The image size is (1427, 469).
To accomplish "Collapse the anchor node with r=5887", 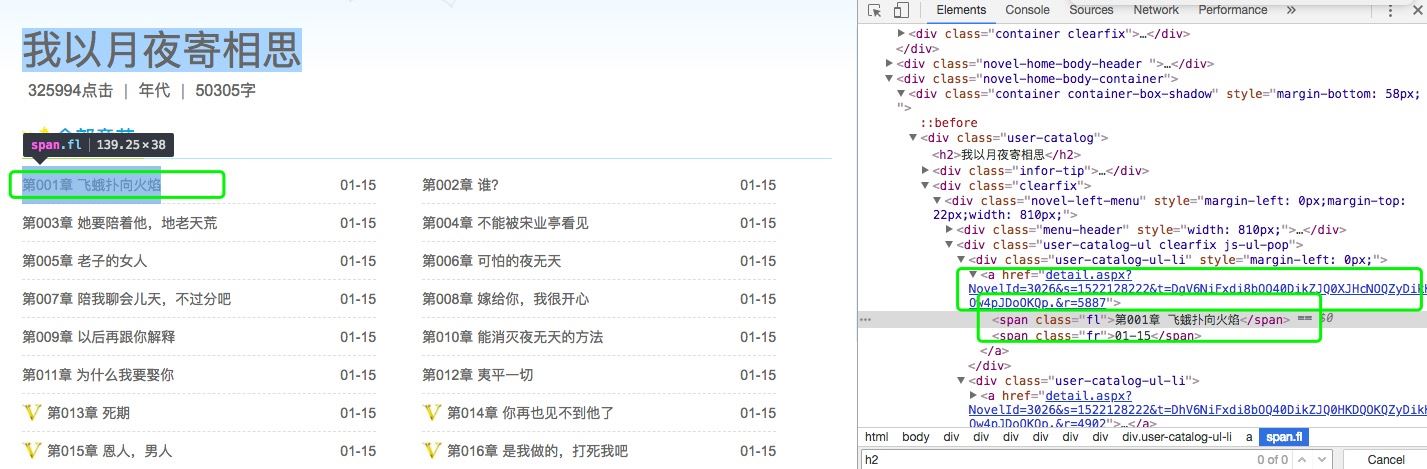I will point(973,275).
